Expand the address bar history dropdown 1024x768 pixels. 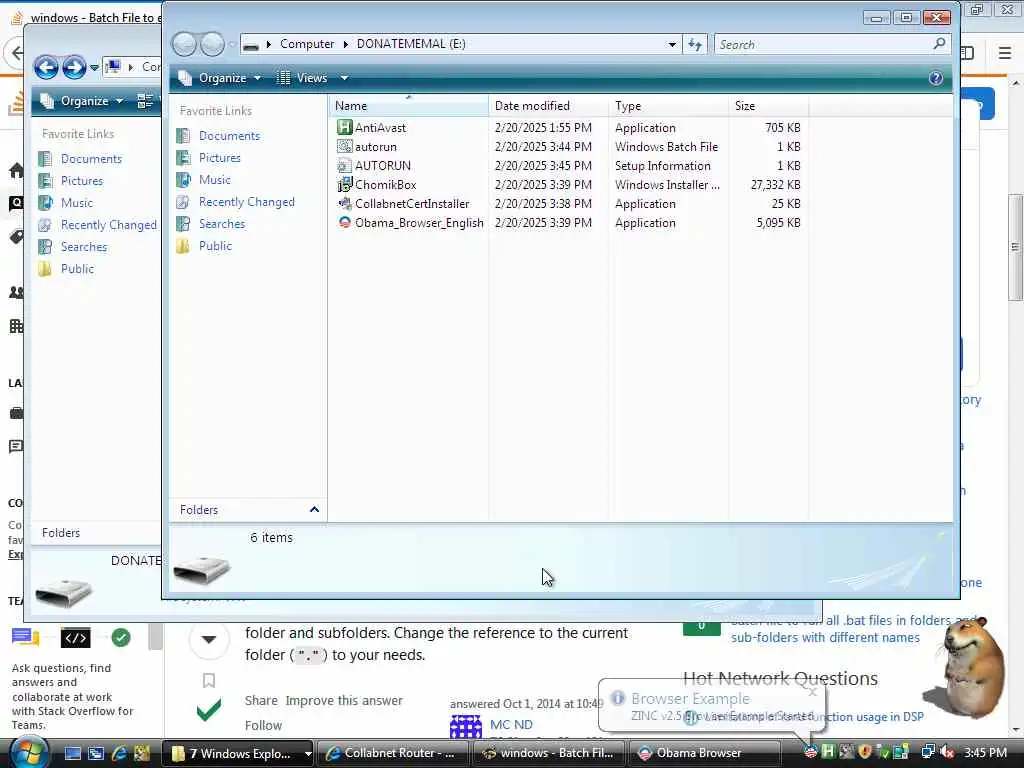pos(672,44)
